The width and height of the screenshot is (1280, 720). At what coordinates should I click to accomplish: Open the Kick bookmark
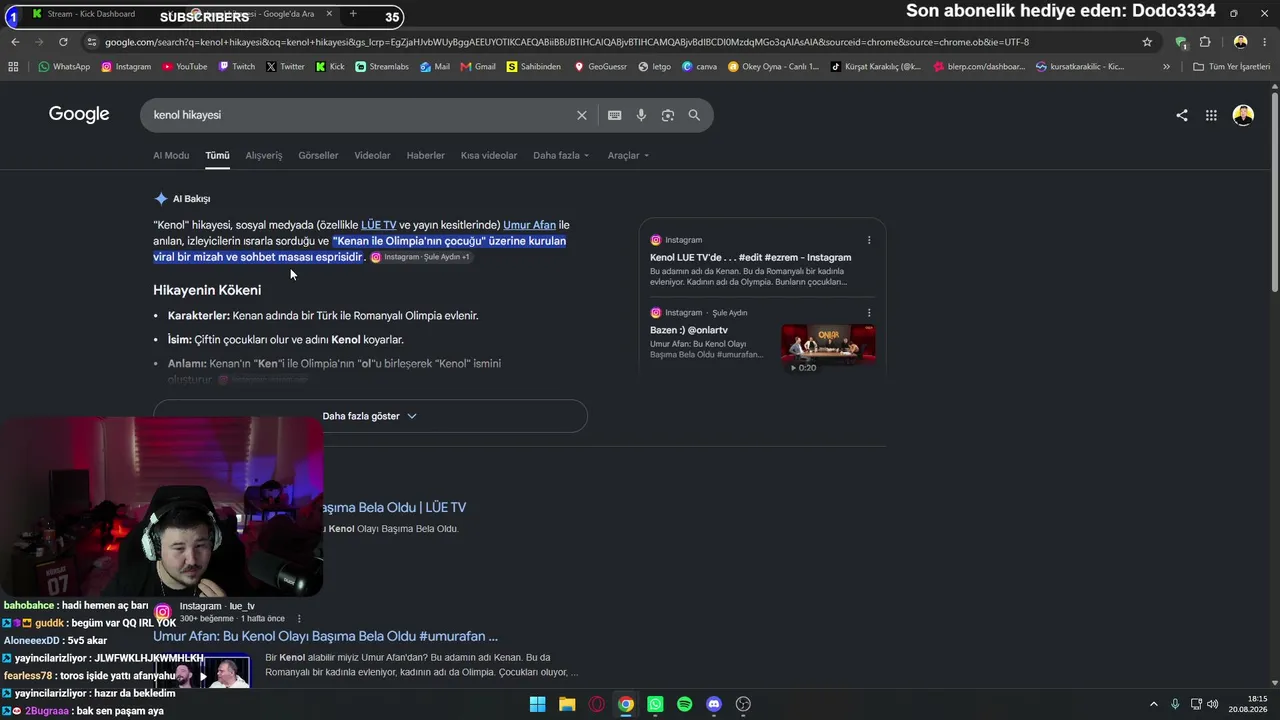329,67
